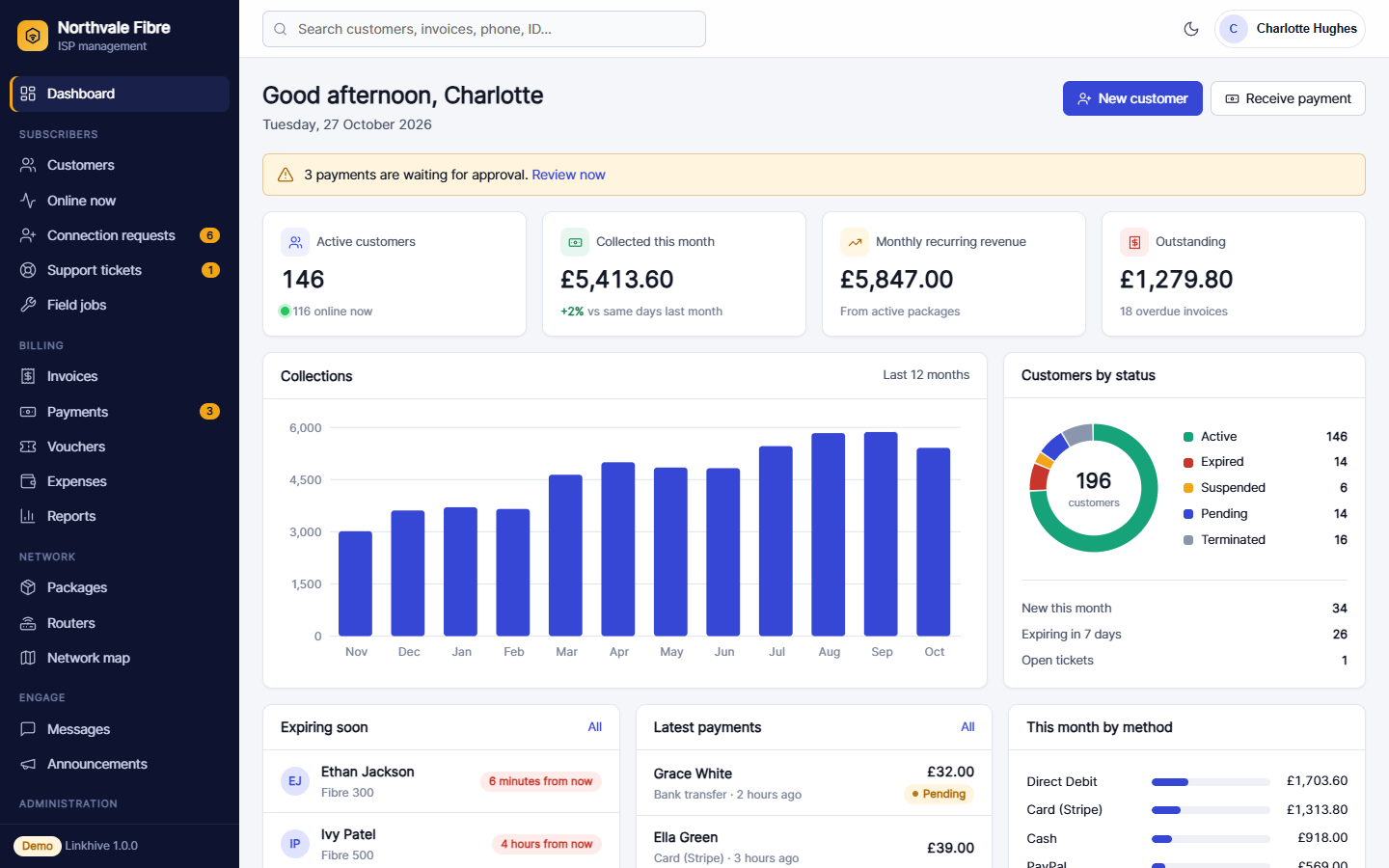Click Ivy Patel's IP avatar
1389x868 pixels.
point(295,844)
